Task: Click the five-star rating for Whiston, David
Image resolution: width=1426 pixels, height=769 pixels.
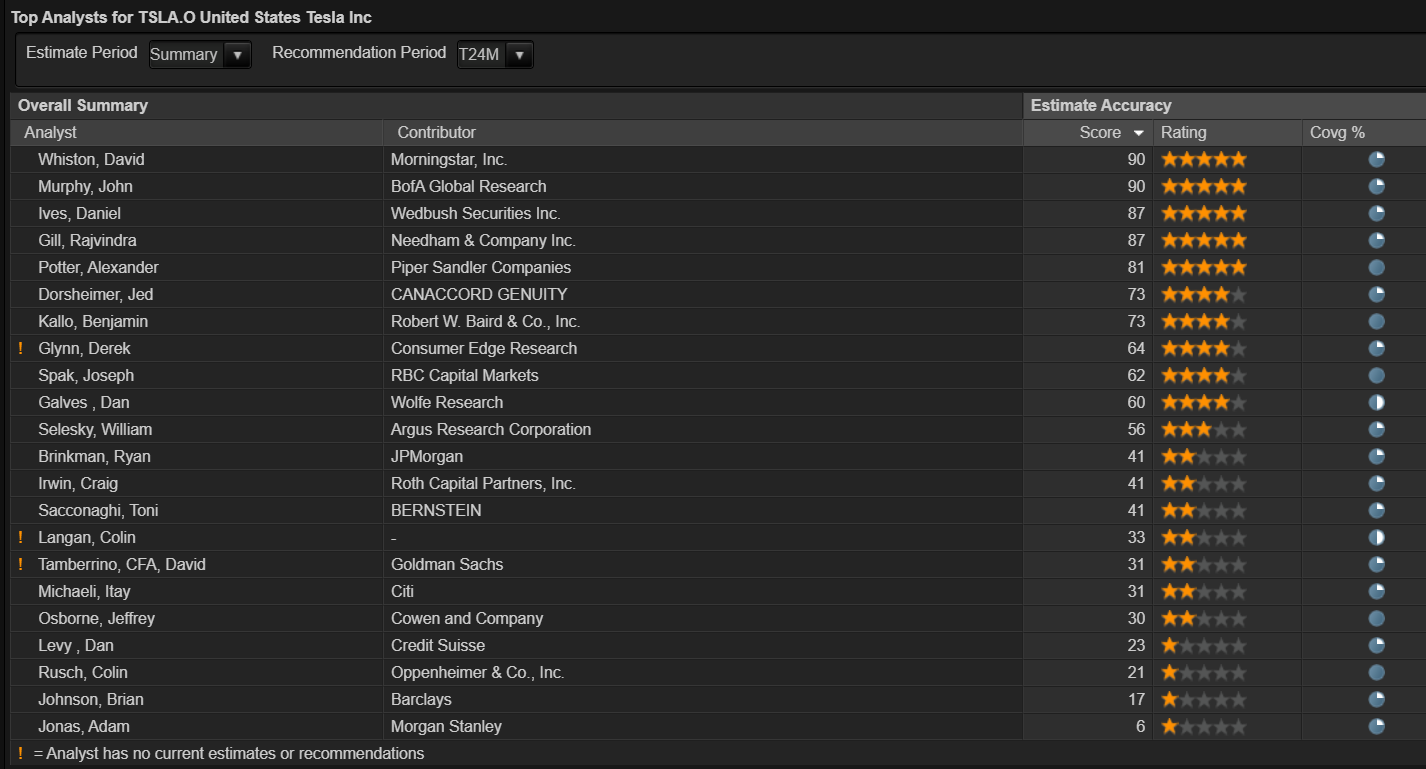Action: click(1204, 159)
